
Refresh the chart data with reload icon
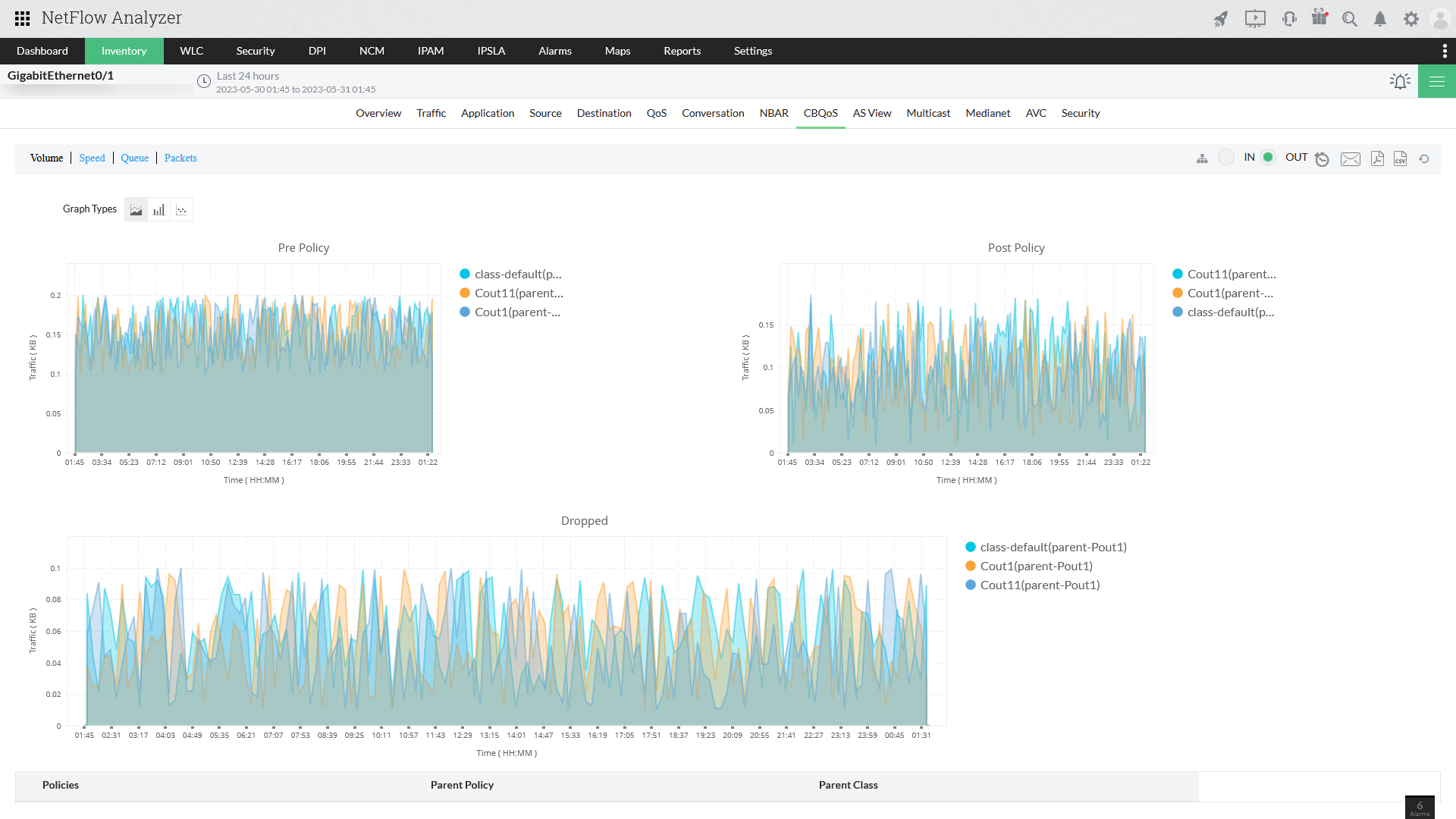click(x=1424, y=158)
